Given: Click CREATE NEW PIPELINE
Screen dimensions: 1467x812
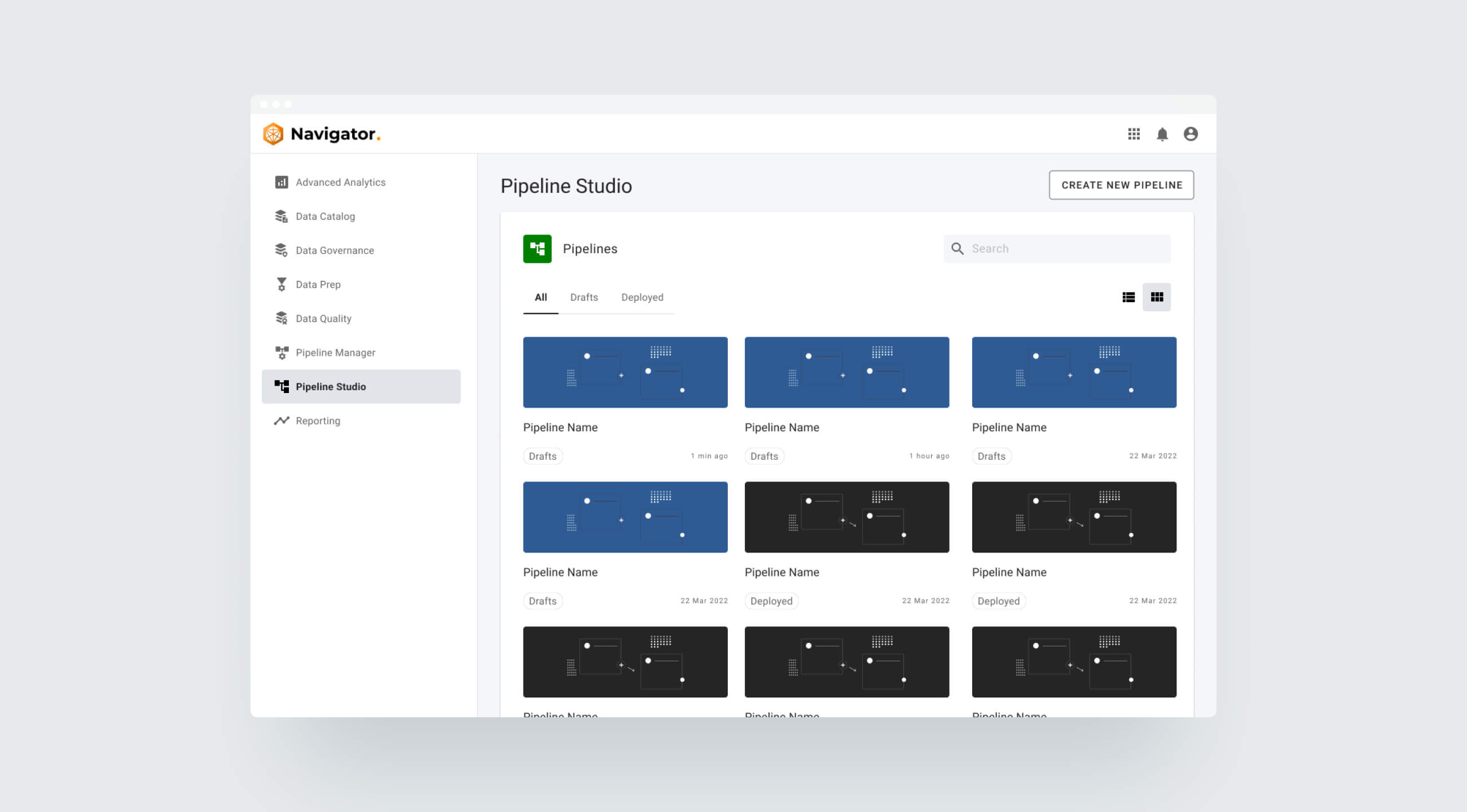Looking at the screenshot, I should (x=1121, y=185).
